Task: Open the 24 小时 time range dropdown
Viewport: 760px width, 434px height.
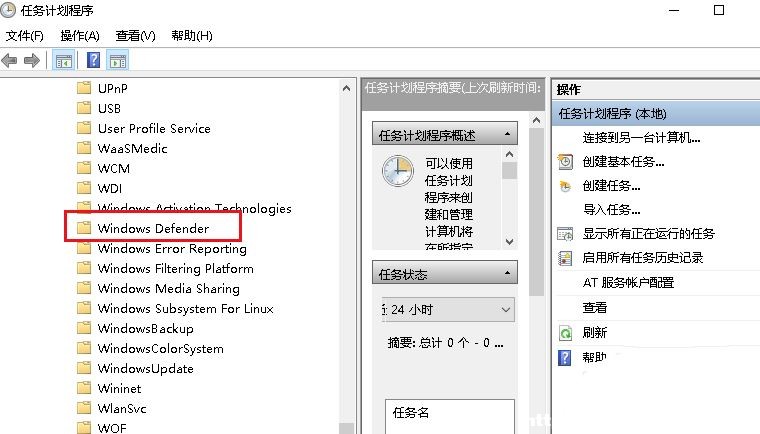Action: coord(448,309)
